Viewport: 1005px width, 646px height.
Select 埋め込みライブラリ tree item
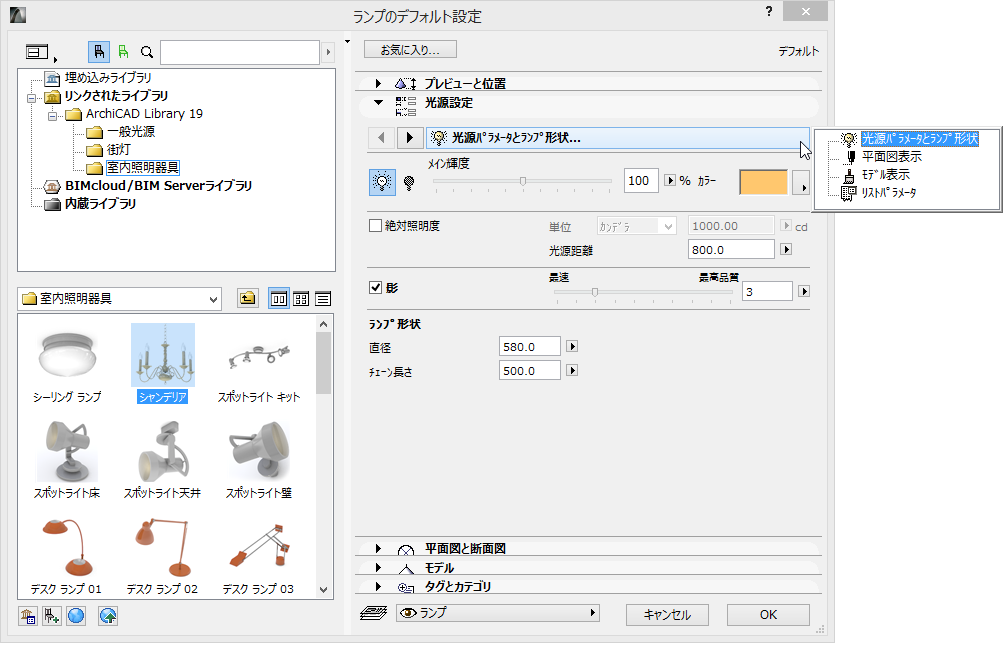pyautogui.click(x=108, y=78)
